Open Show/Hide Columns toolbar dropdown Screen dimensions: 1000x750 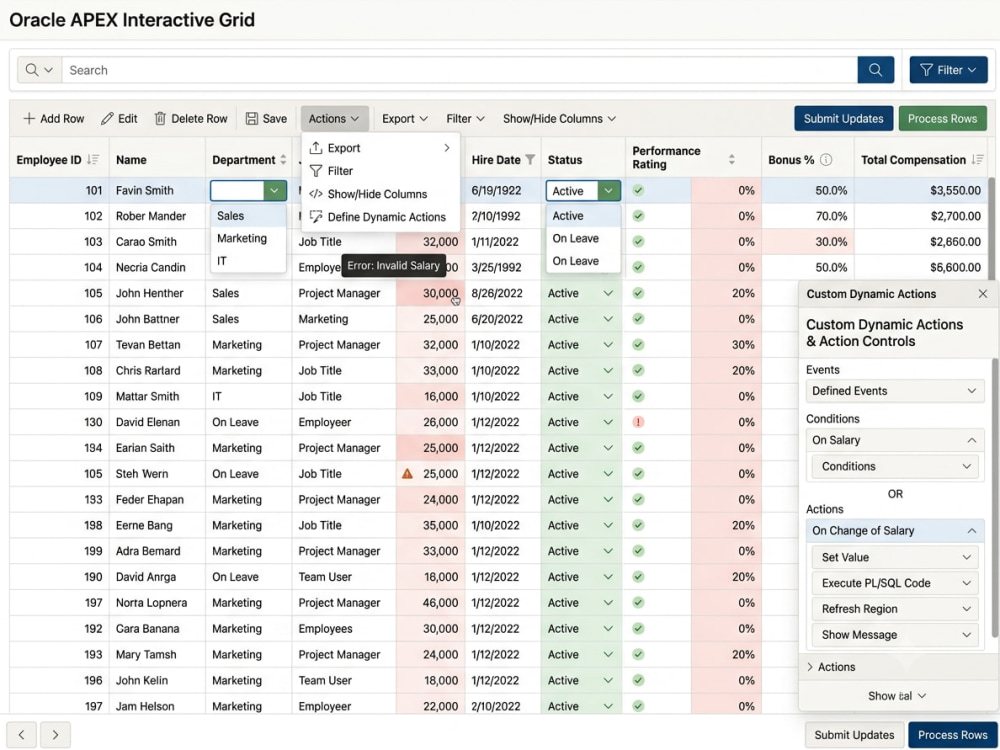pyautogui.click(x=559, y=119)
